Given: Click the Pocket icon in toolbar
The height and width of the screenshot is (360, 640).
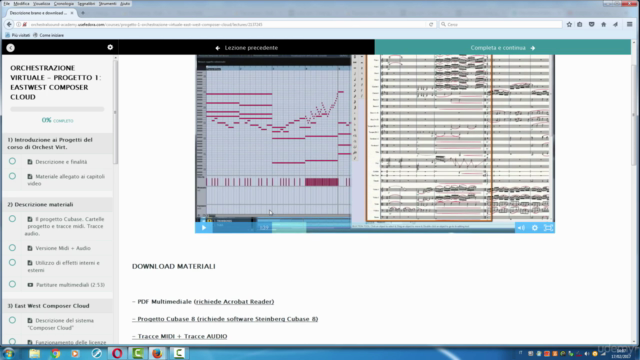Looking at the screenshot, I should coord(591,24).
